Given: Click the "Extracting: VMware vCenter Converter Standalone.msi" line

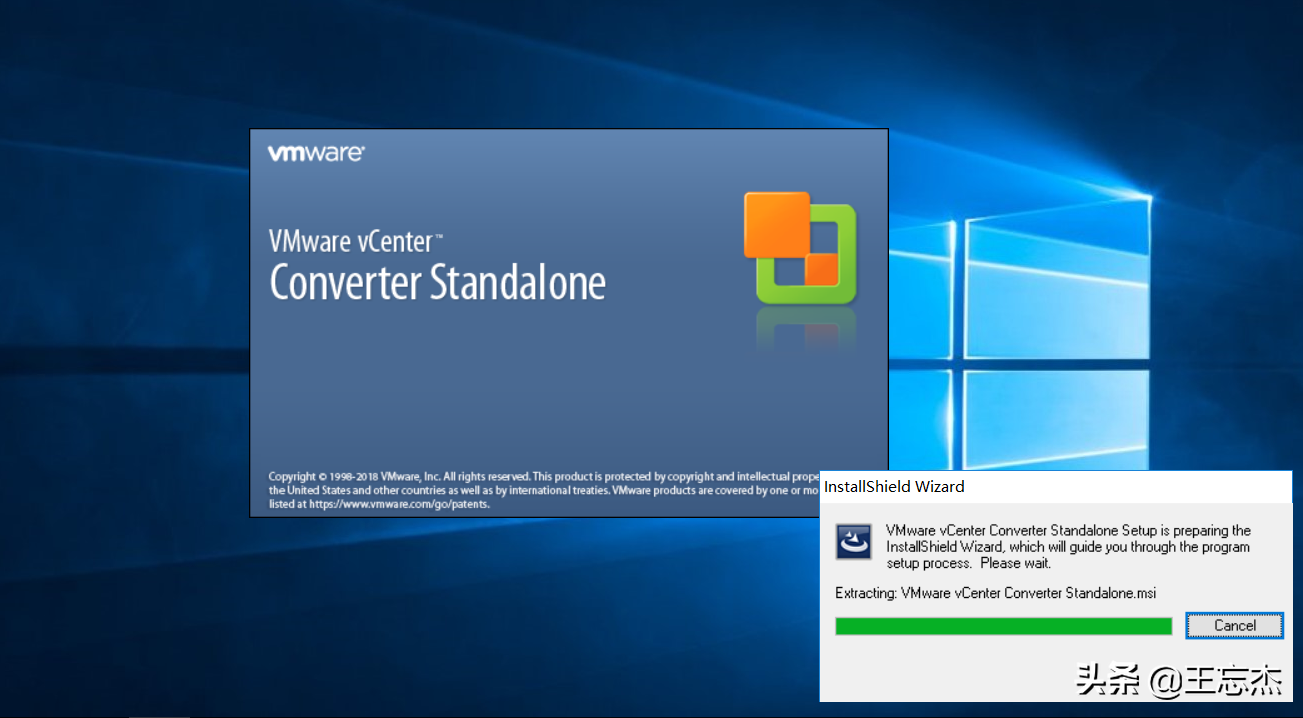Looking at the screenshot, I should (995, 593).
